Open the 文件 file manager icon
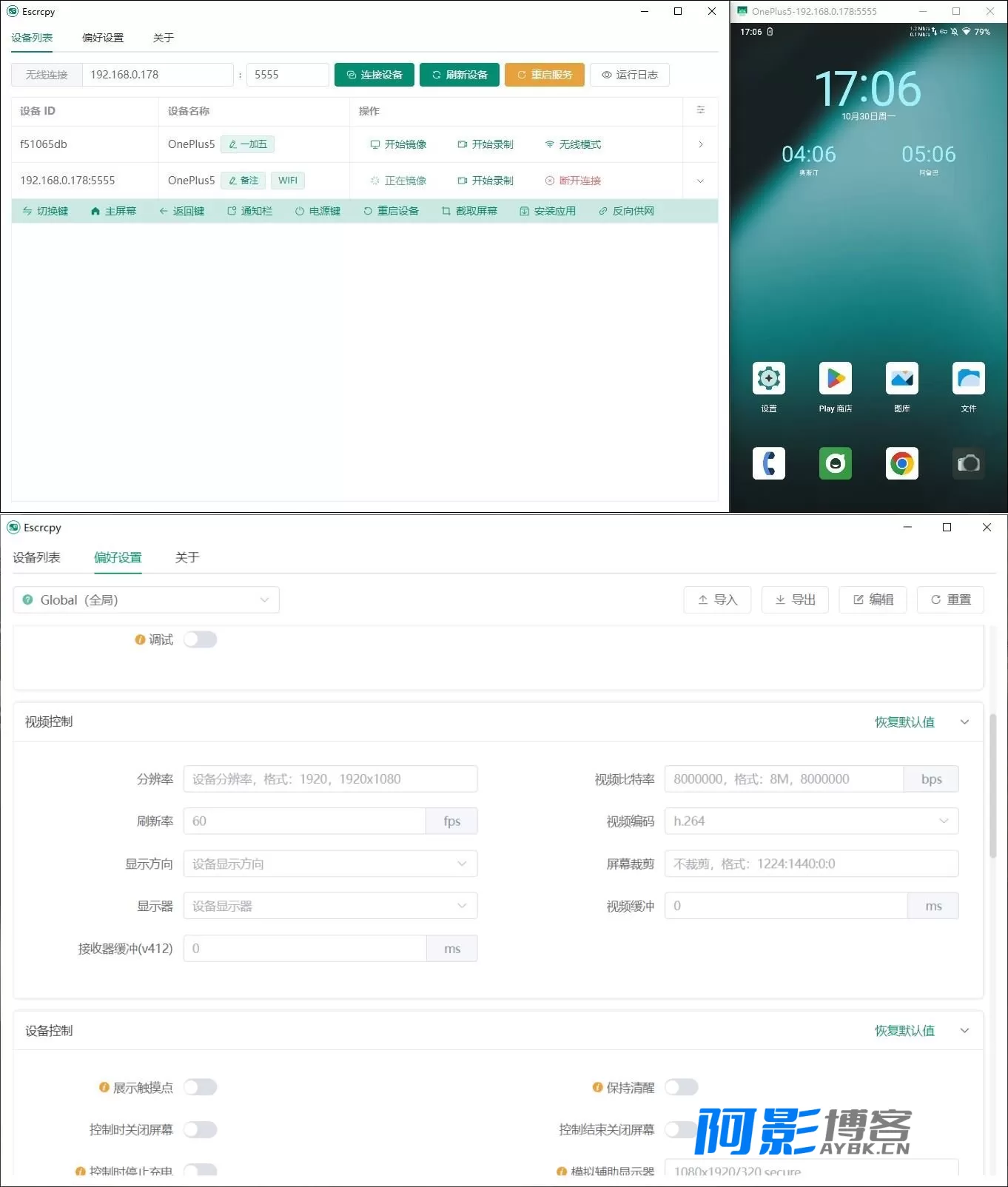 pyautogui.click(x=968, y=379)
